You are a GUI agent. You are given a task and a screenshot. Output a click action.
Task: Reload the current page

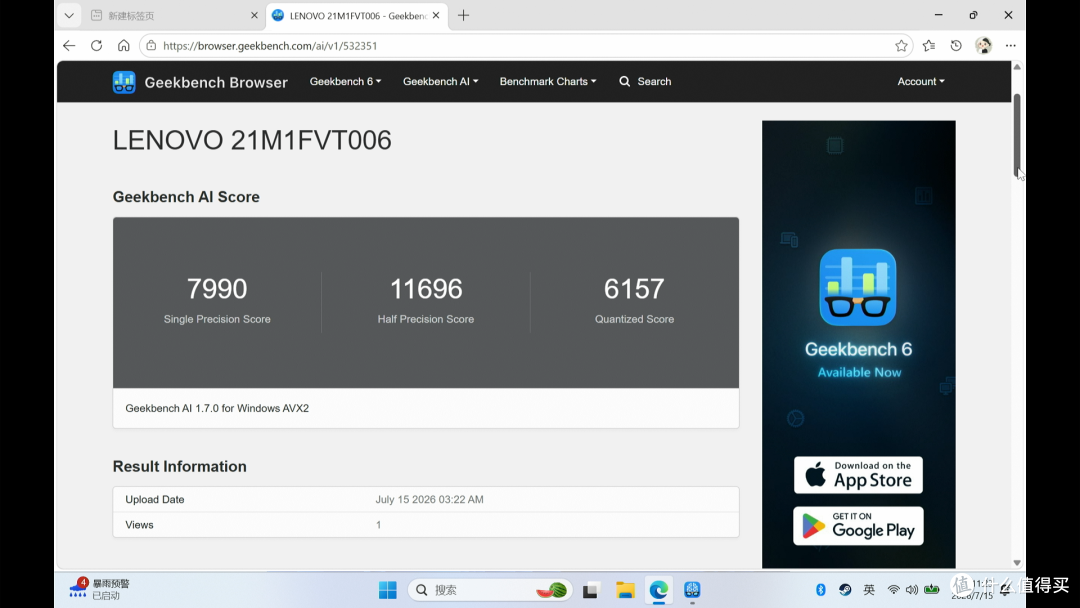point(96,45)
